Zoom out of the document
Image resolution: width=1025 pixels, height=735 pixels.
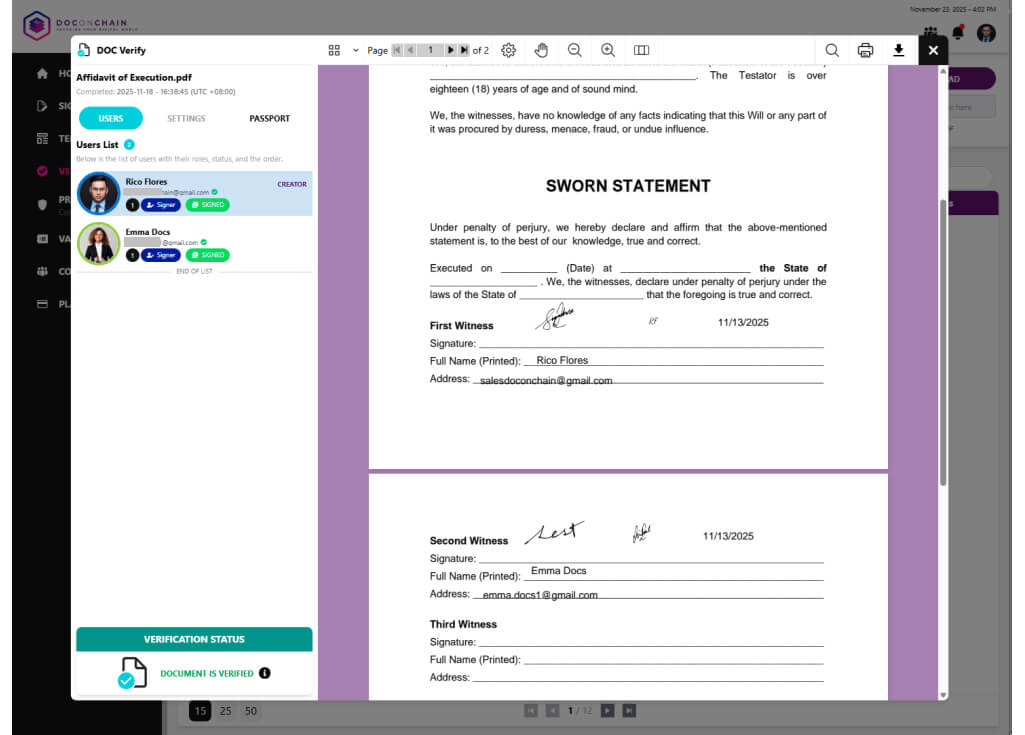(x=575, y=50)
